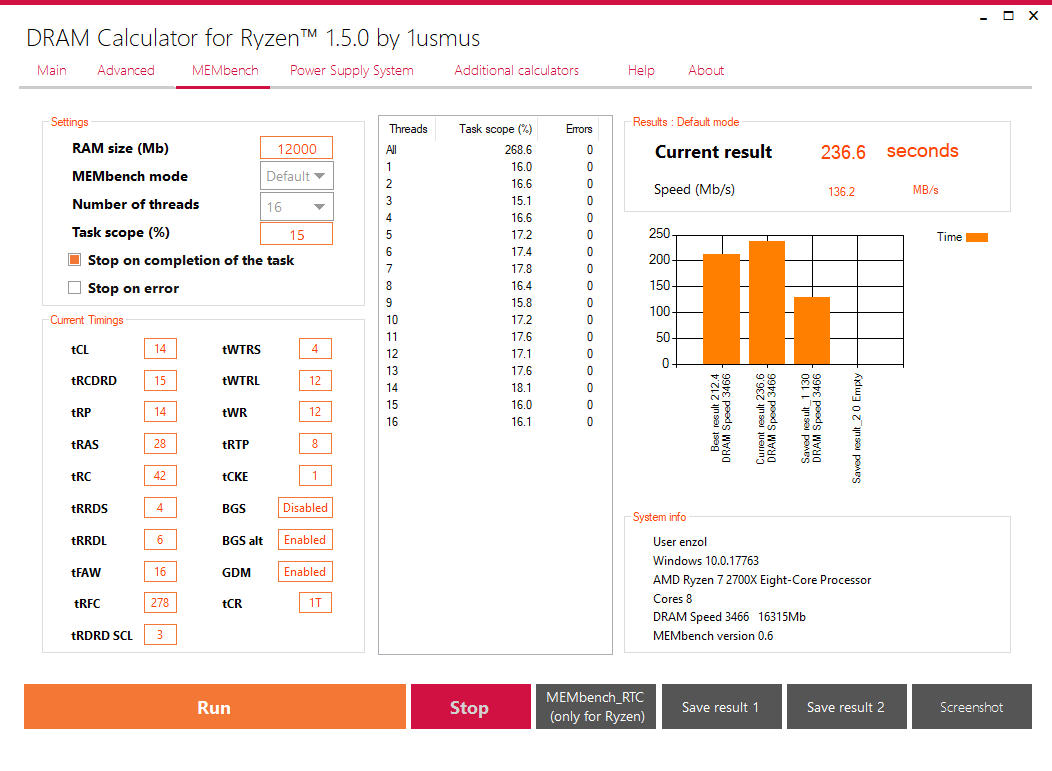The height and width of the screenshot is (771, 1052).
Task: Click the RAM size input field
Action: [x=297, y=148]
